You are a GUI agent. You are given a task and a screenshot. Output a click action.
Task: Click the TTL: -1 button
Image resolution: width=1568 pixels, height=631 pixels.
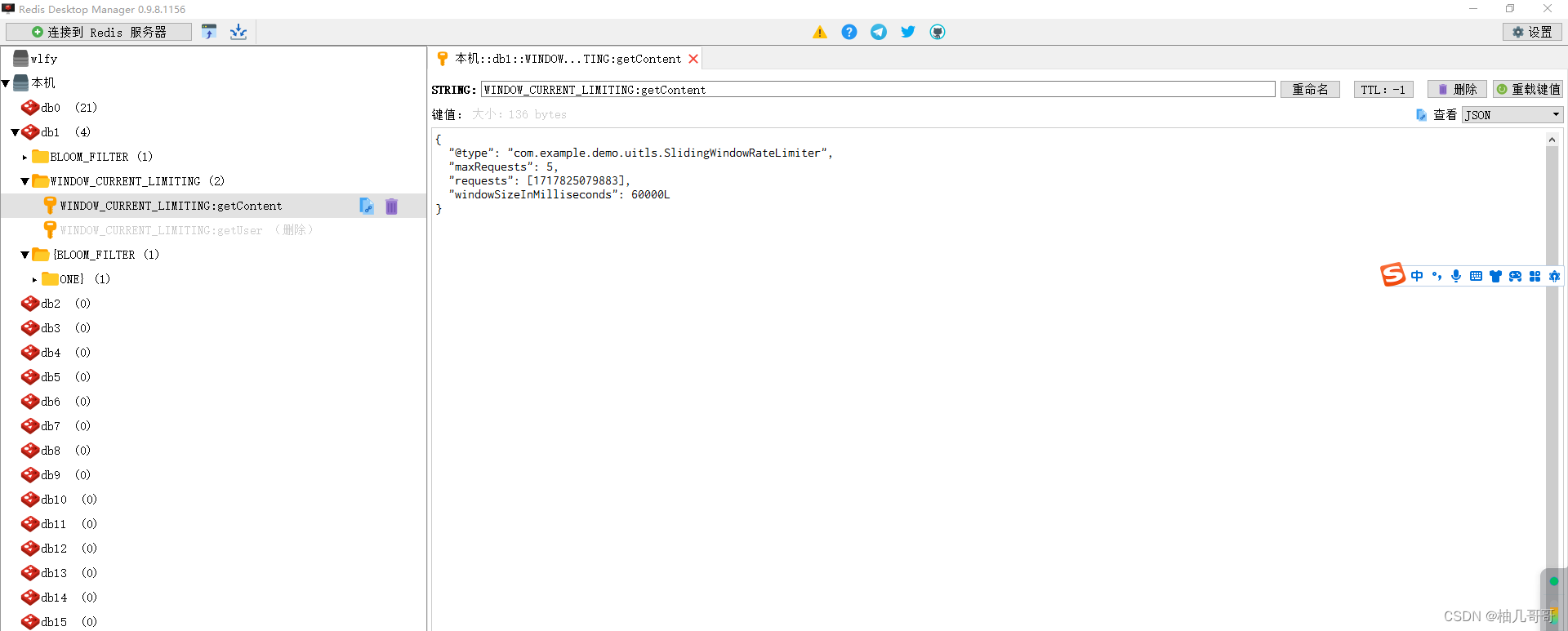coord(1383,90)
